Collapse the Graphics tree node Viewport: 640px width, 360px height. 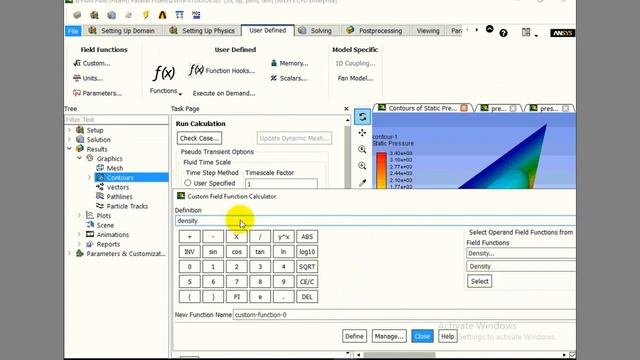tap(80, 158)
